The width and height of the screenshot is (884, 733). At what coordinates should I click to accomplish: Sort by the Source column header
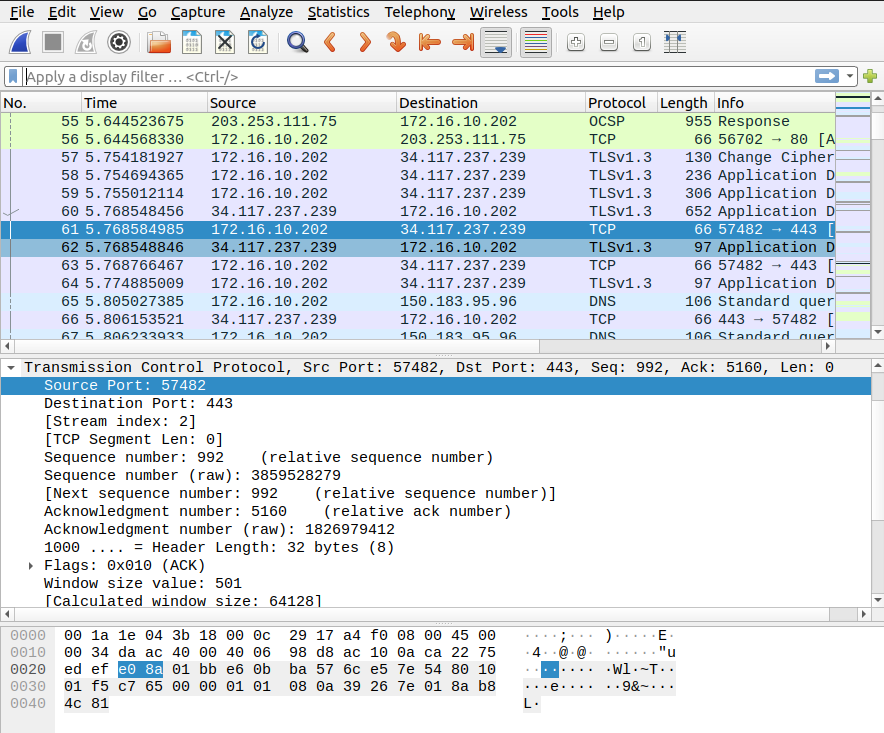[x=302, y=103]
